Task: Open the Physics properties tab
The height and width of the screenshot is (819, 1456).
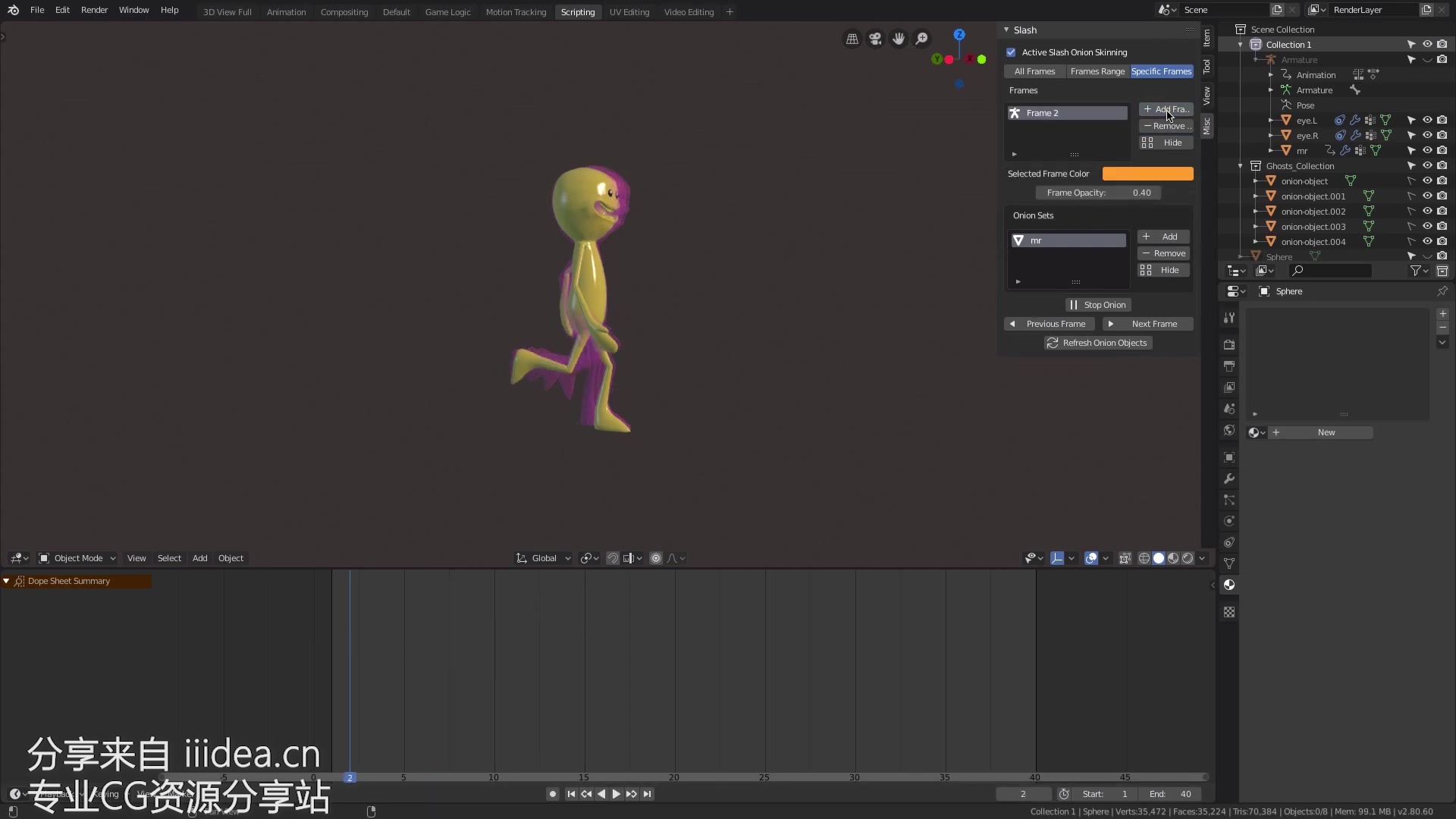Action: click(x=1229, y=520)
